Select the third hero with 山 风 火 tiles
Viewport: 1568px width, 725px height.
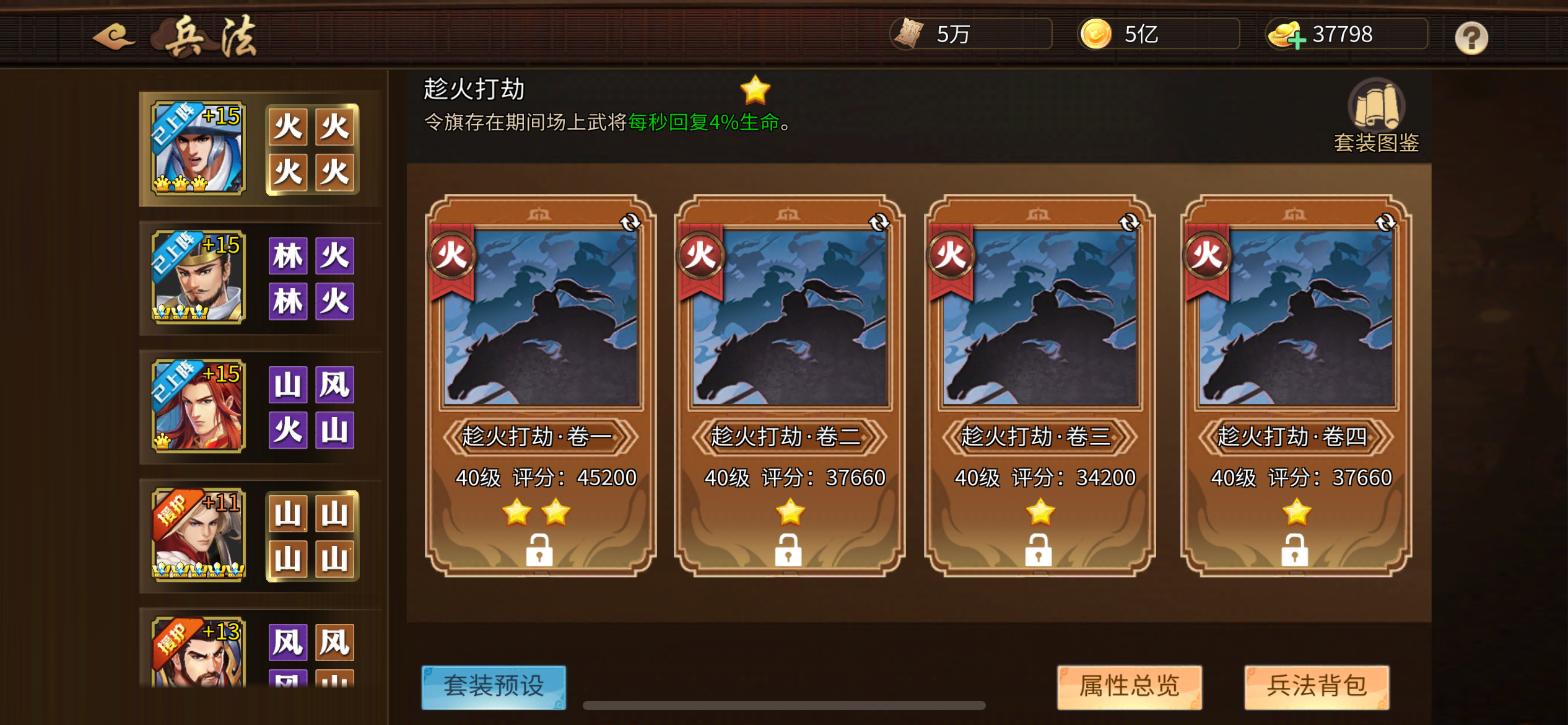[199, 406]
